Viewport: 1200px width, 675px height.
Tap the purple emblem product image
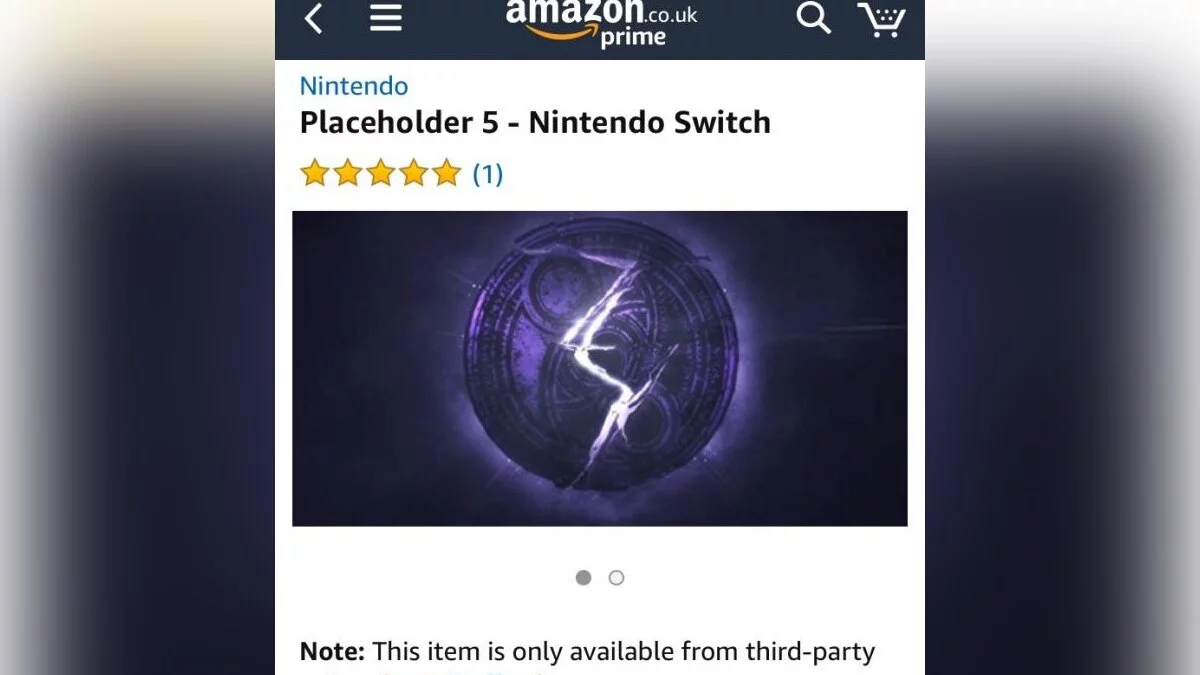click(600, 368)
